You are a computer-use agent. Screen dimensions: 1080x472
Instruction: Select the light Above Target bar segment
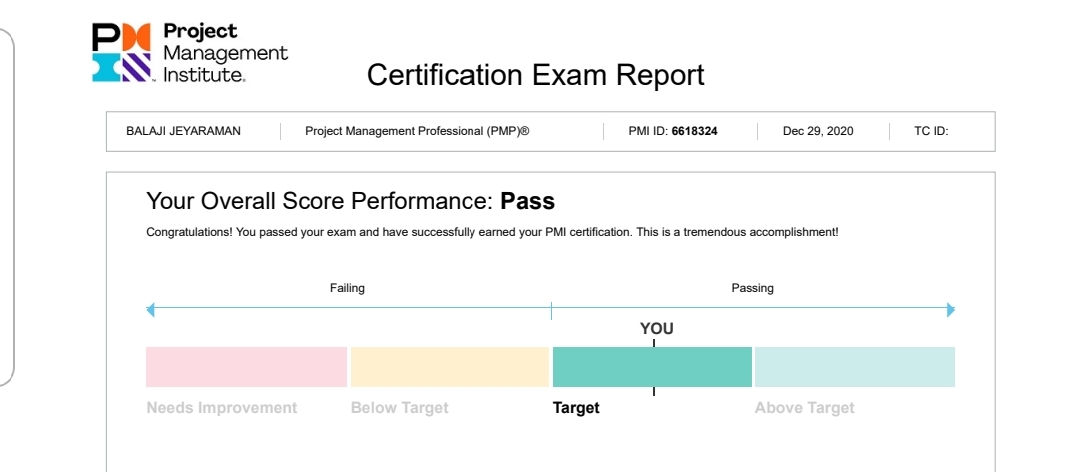pyautogui.click(x=855, y=367)
